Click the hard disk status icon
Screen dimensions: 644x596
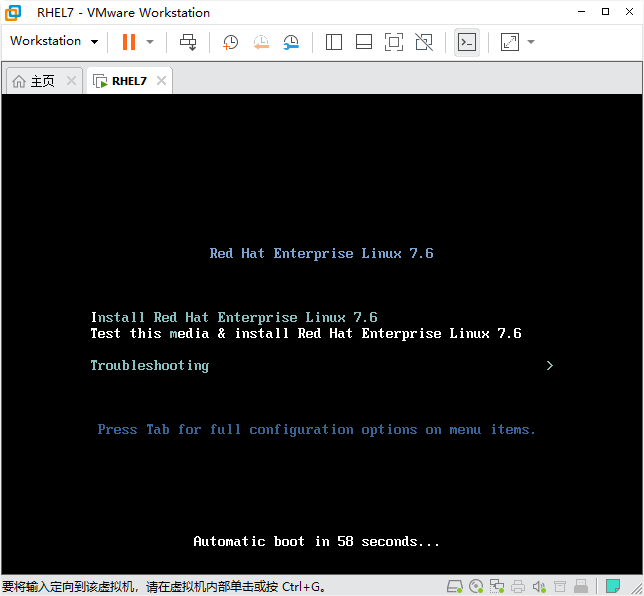point(455,586)
